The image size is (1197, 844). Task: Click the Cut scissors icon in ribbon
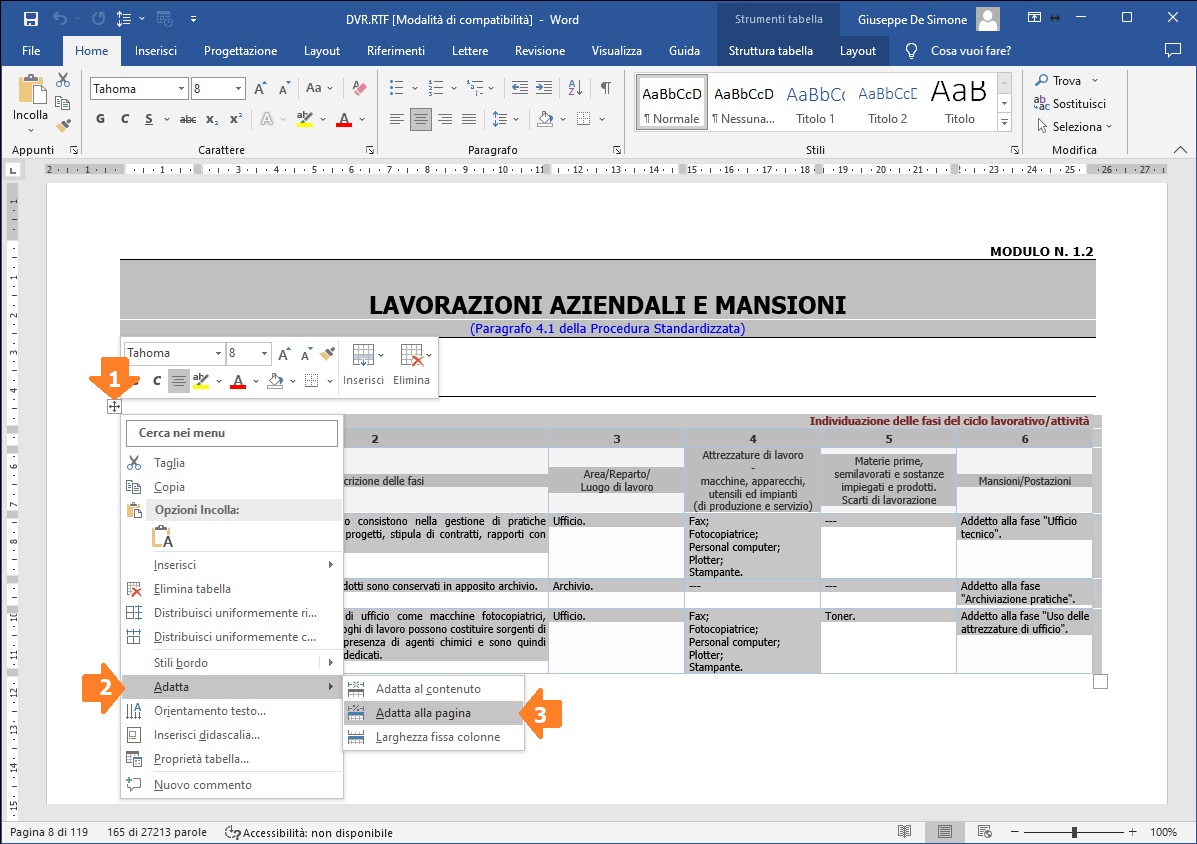pyautogui.click(x=63, y=80)
